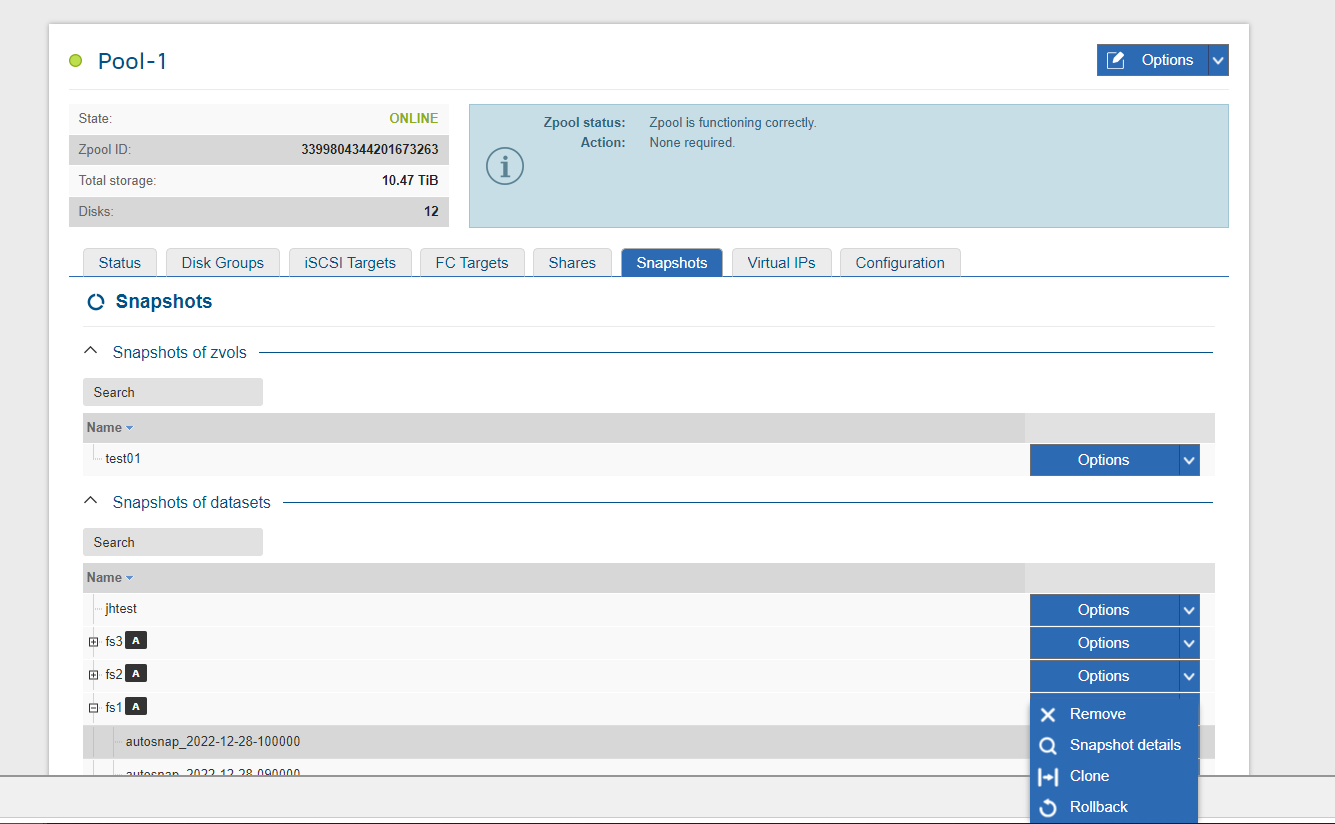Click the Search field under datasets snapshots
Screen dimensions: 1335x824
click(173, 542)
